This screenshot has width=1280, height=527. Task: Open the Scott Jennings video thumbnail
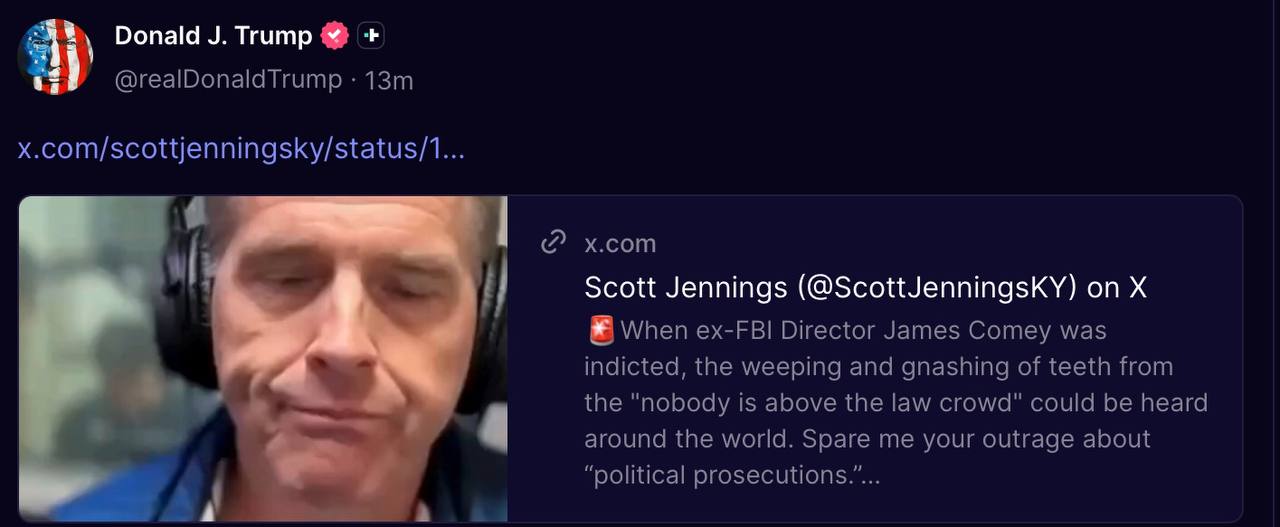(263, 358)
